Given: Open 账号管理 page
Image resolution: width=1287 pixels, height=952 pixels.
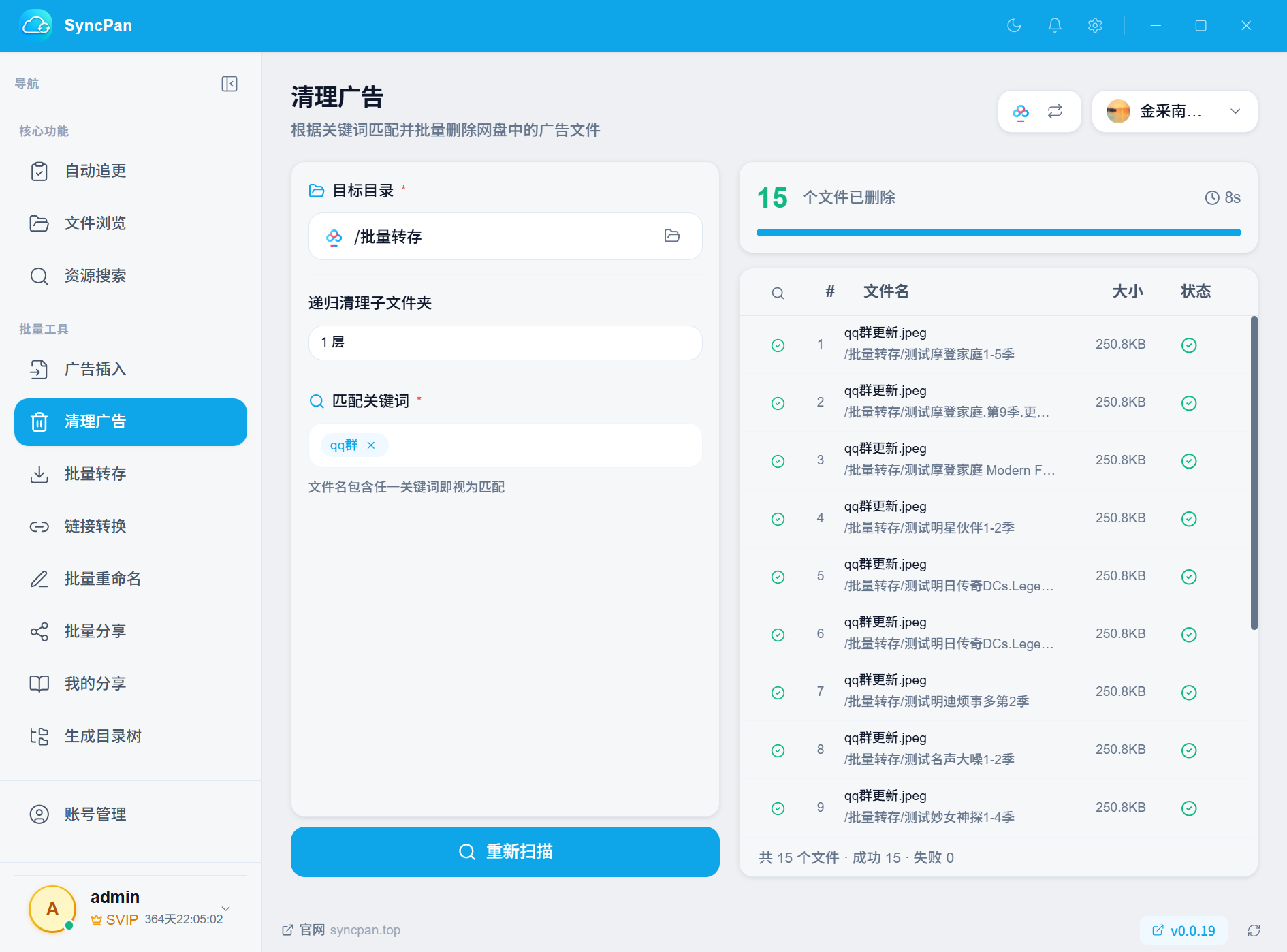Looking at the screenshot, I should (131, 814).
